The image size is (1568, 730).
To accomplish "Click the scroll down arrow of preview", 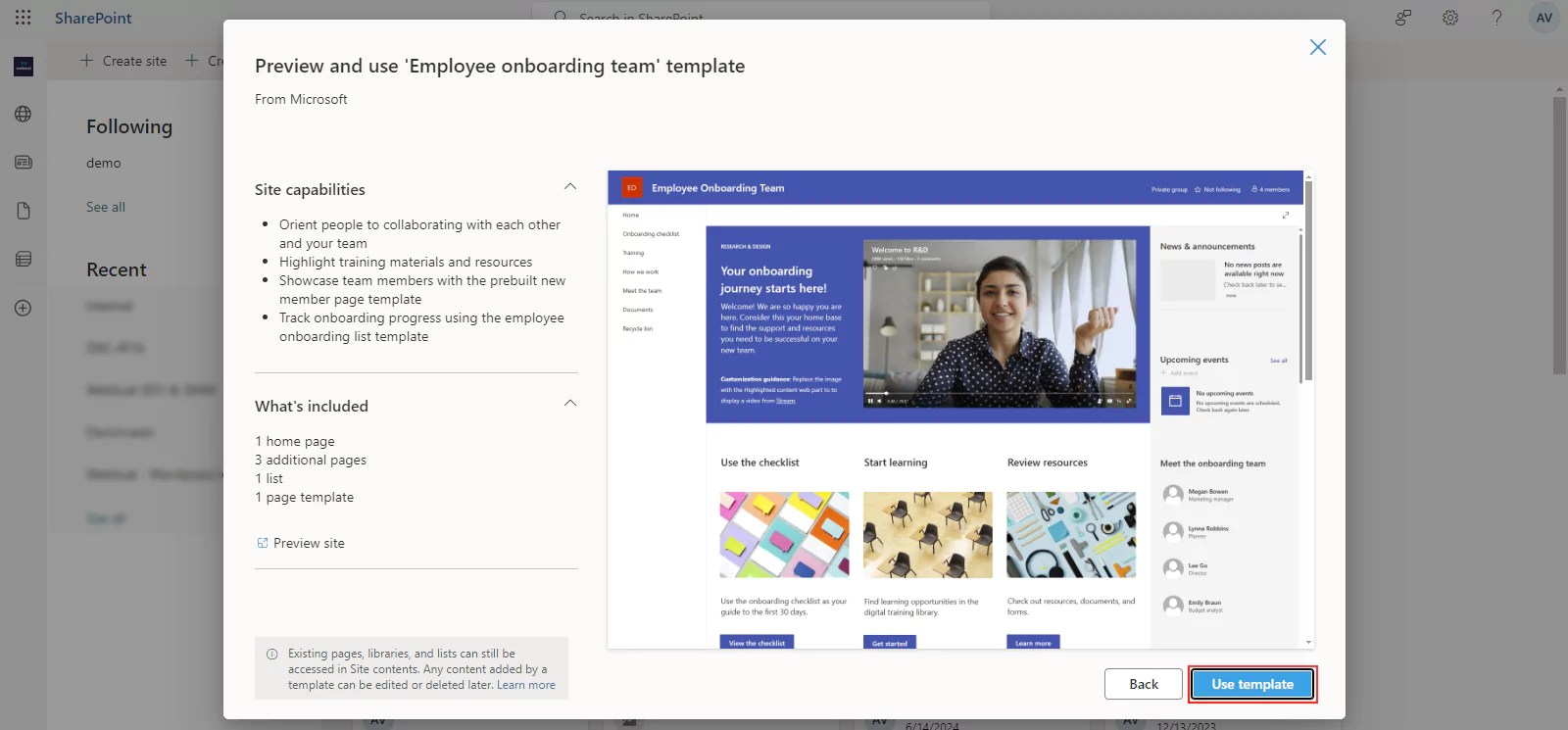I will pos(1308,643).
